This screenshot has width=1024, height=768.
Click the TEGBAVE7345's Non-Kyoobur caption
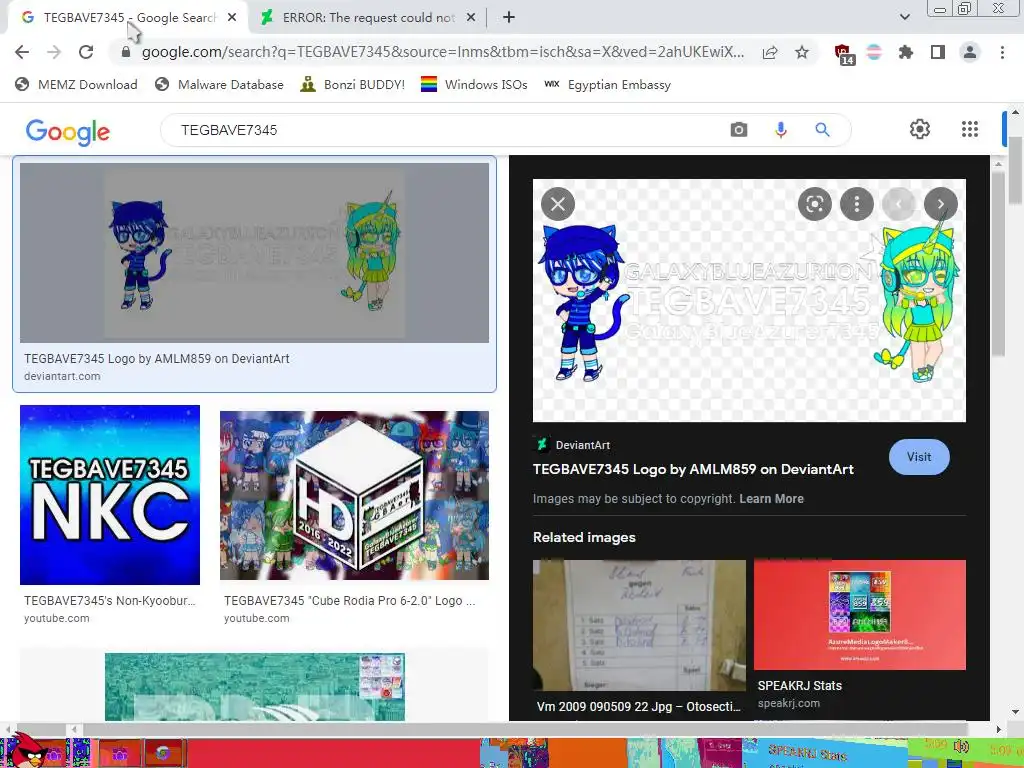pos(110,601)
